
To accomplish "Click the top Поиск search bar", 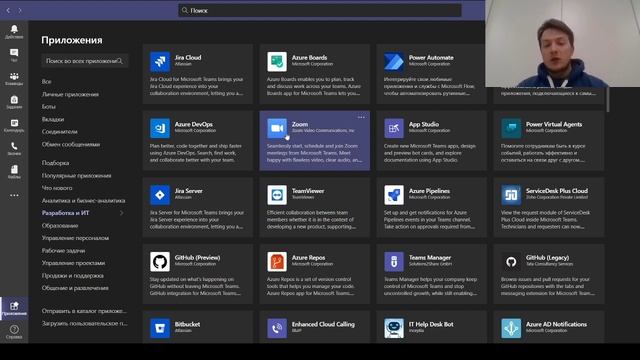I will coord(320,10).
